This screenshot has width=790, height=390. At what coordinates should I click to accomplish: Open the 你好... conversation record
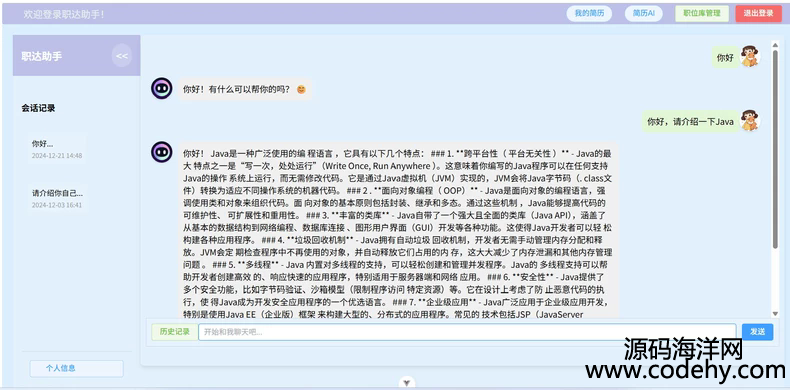[x=56, y=149]
